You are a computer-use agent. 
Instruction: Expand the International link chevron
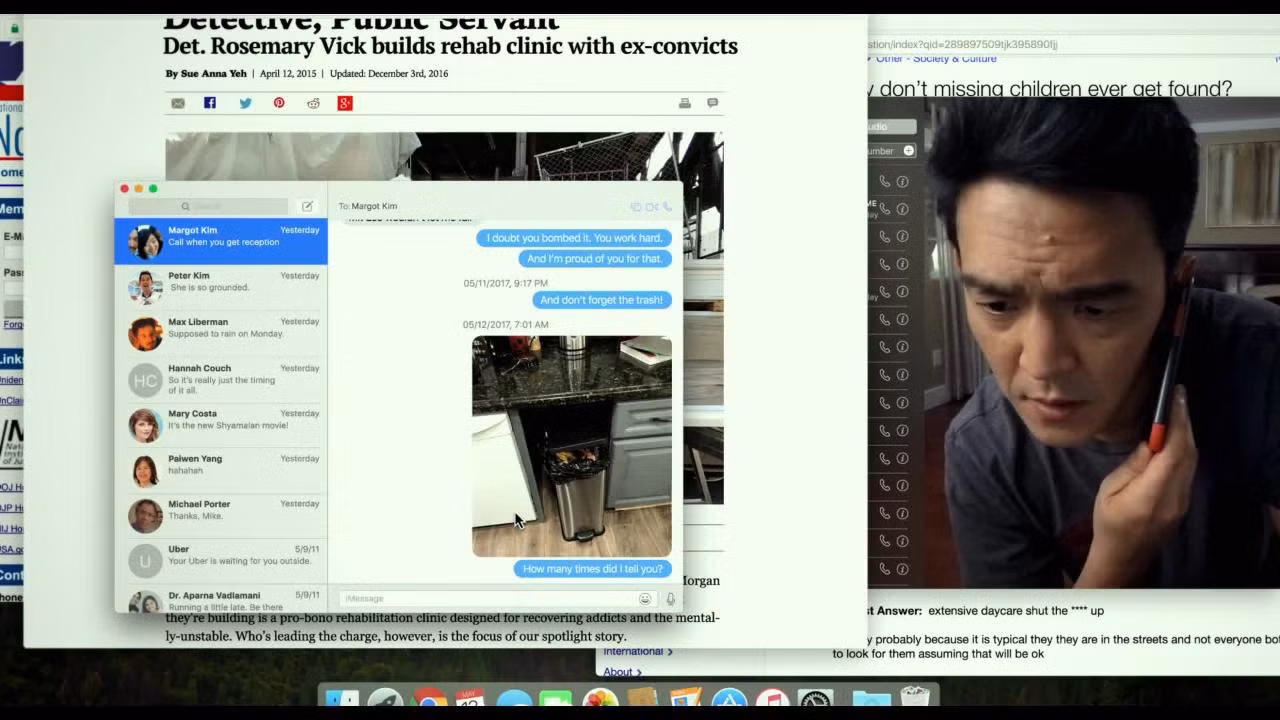tap(670, 652)
